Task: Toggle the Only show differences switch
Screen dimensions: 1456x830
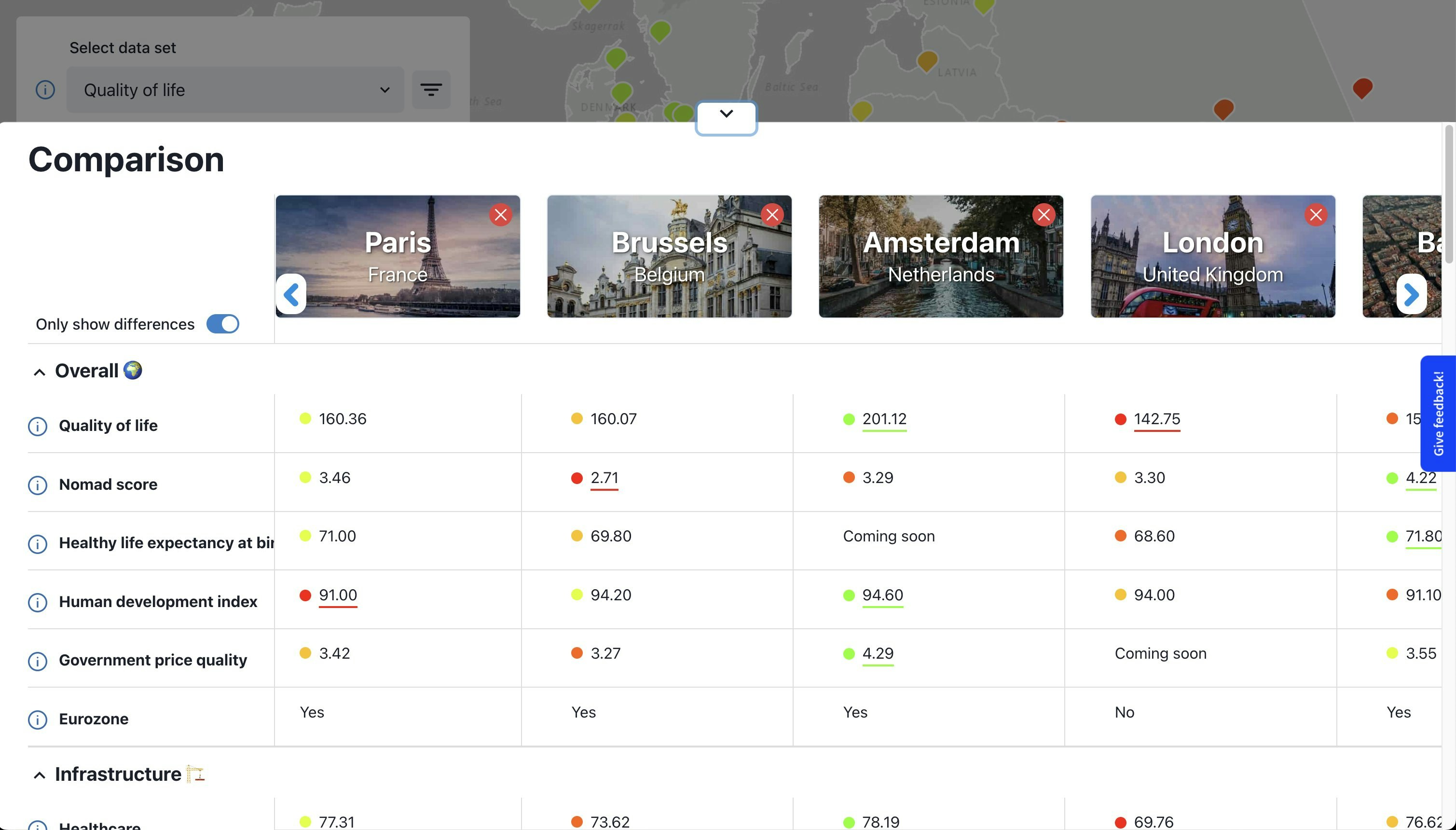Action: (x=222, y=324)
